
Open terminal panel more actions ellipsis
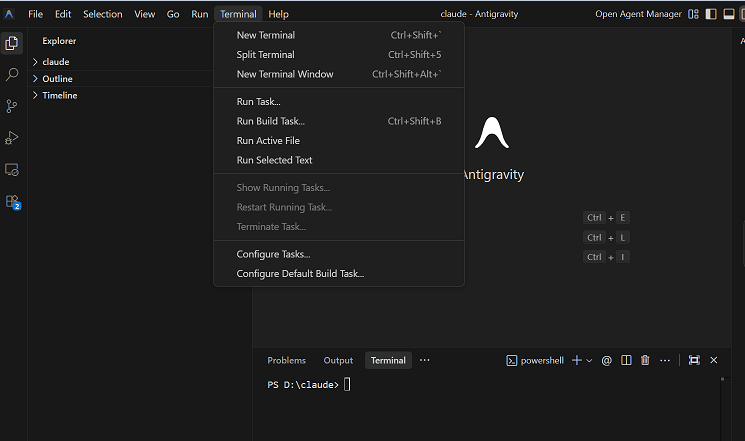(665, 361)
